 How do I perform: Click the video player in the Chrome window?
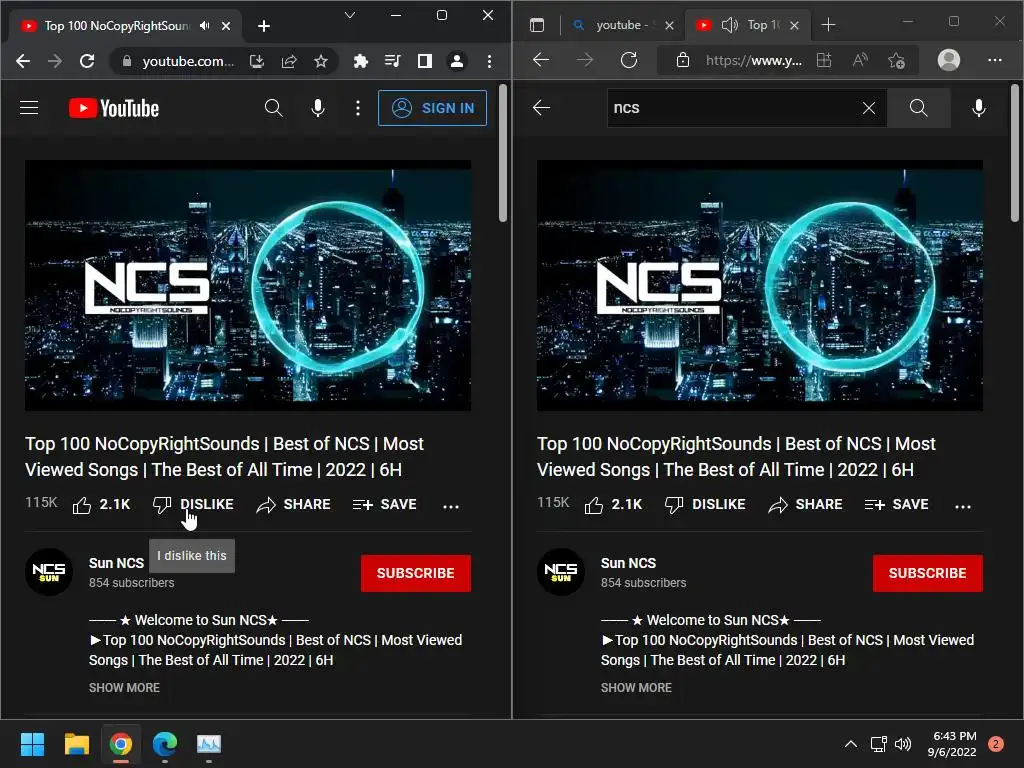click(248, 285)
